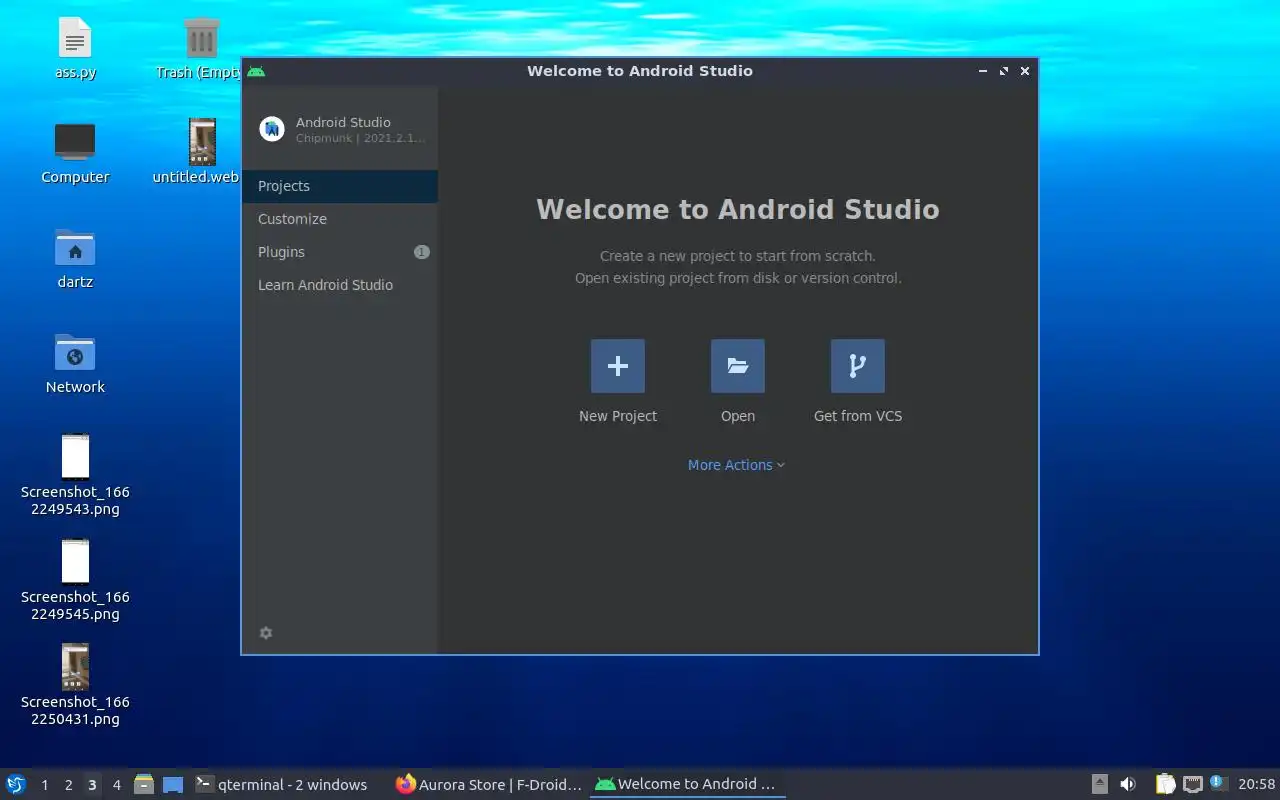Select the Customize sidebar tab
This screenshot has width=1280, height=800.
click(340, 219)
